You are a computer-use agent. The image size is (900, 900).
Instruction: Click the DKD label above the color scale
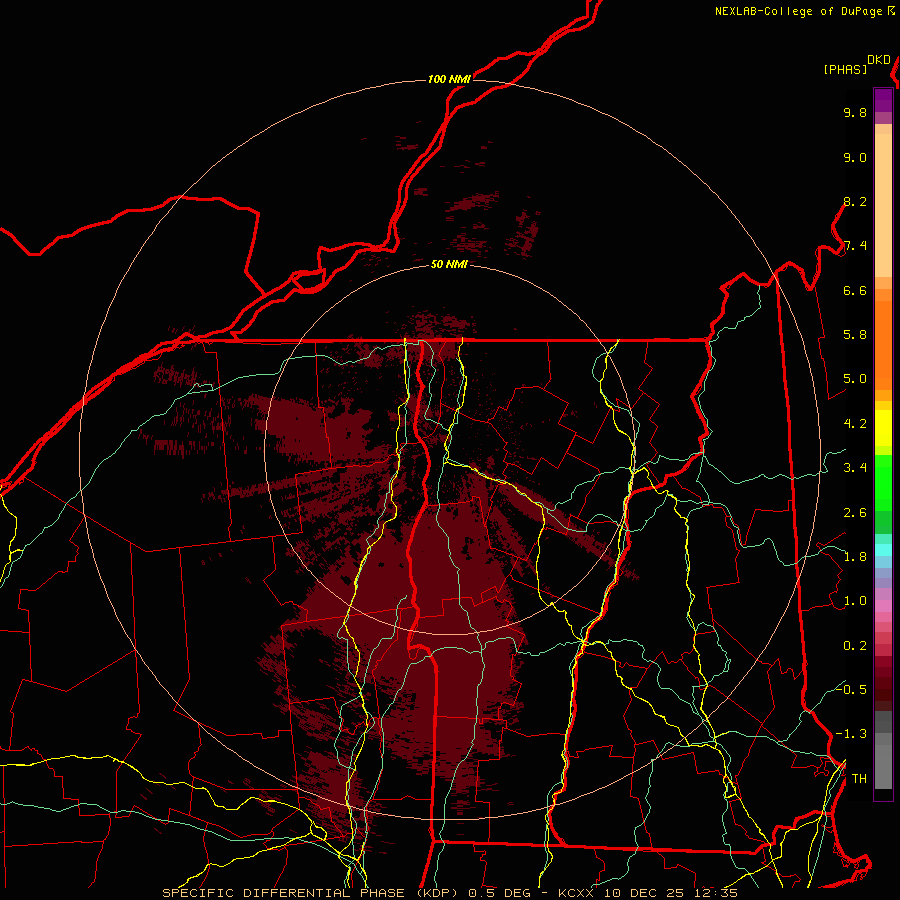point(878,60)
